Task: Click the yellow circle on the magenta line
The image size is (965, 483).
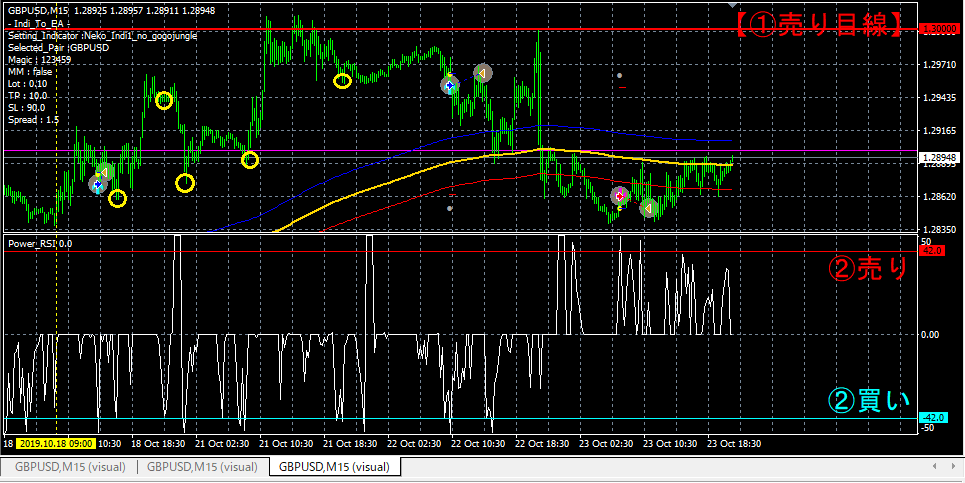Action: pos(249,160)
